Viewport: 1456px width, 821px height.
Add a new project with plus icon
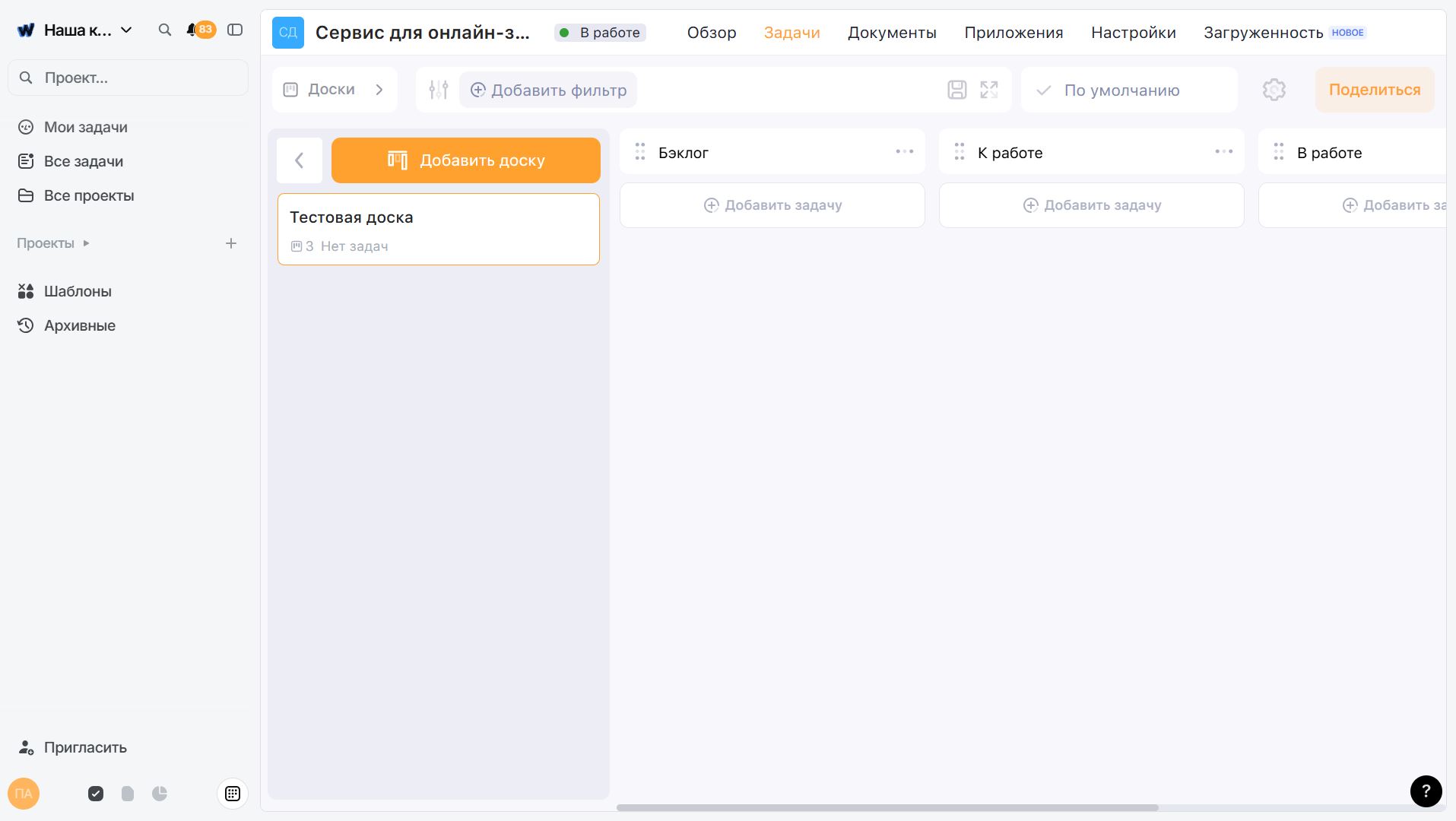pos(231,243)
